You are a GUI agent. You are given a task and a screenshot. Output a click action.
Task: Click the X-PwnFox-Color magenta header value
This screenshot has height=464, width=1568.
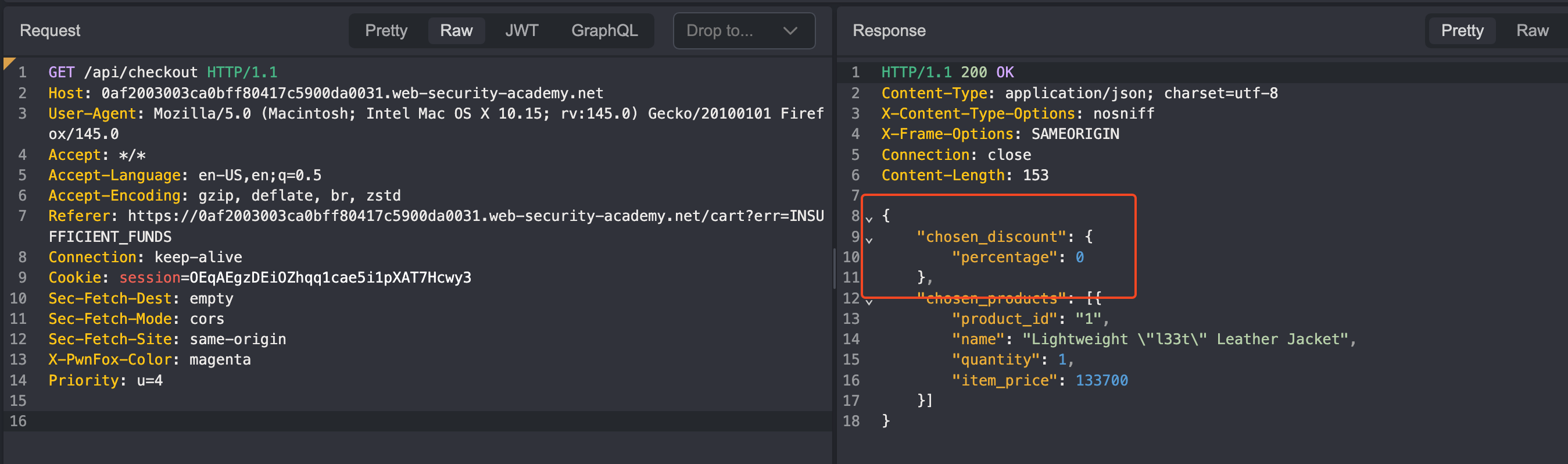(x=220, y=360)
